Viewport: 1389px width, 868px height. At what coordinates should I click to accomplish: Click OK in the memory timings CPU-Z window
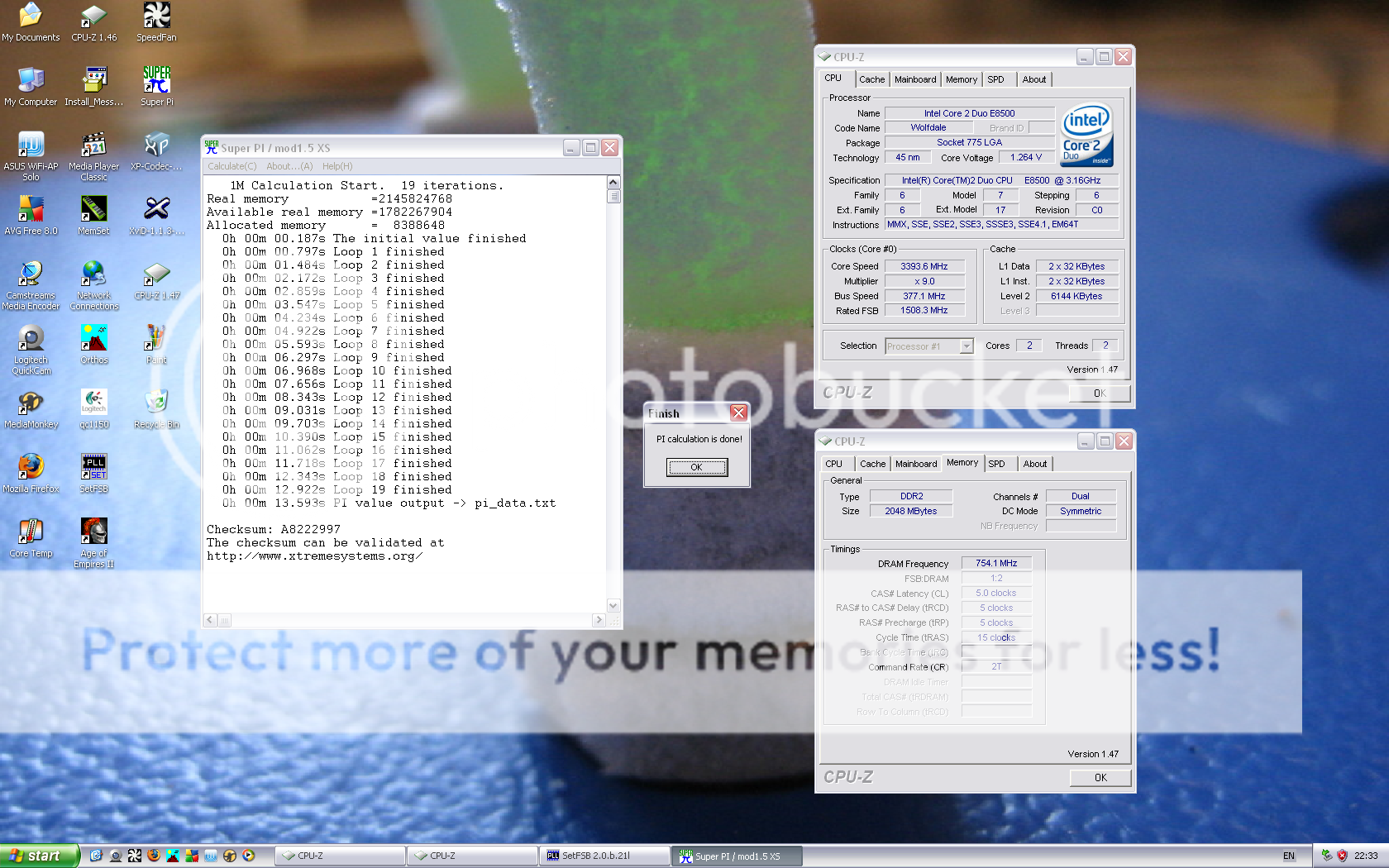tap(1100, 777)
